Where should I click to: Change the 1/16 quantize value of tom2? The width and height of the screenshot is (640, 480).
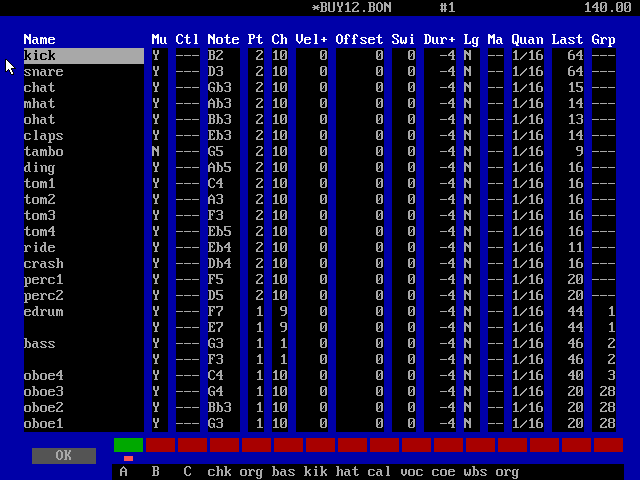click(528, 199)
